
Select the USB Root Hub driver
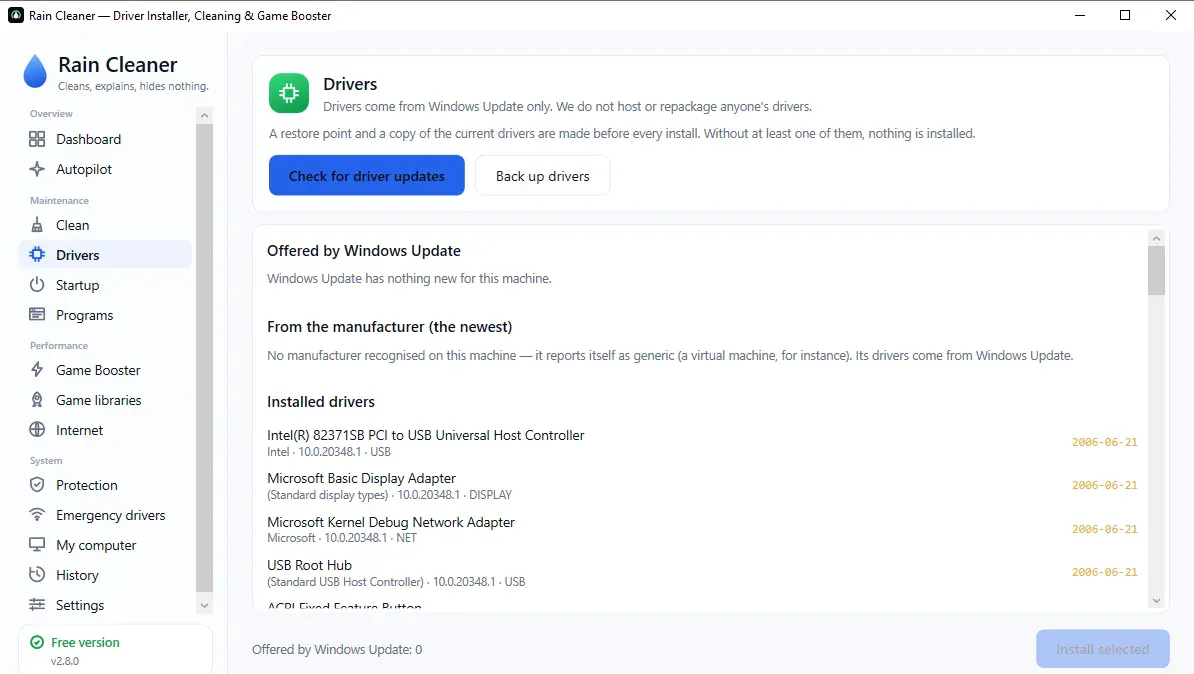pyautogui.click(x=702, y=573)
